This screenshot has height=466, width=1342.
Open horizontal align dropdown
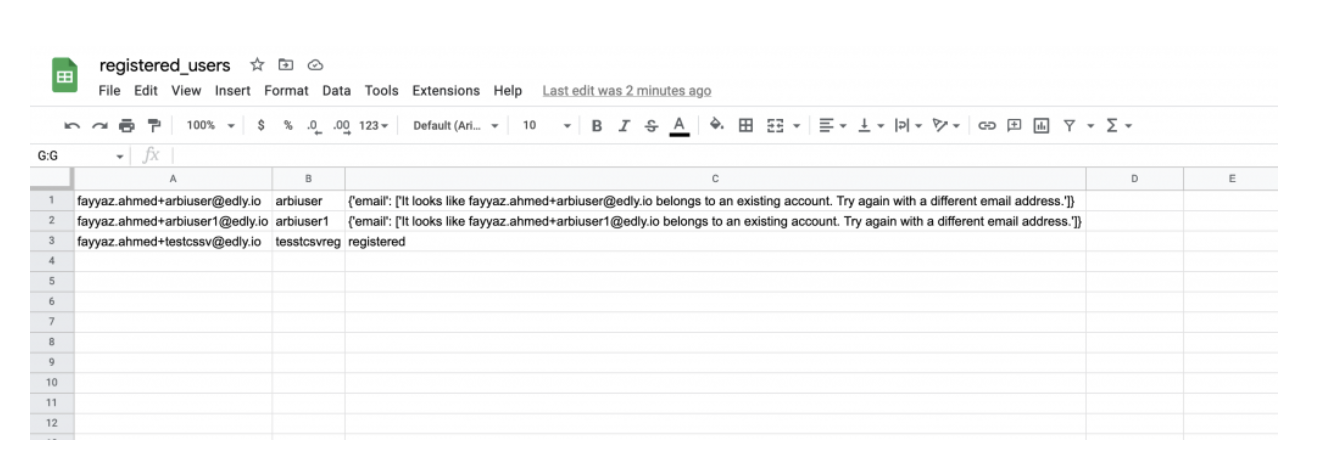coord(832,126)
